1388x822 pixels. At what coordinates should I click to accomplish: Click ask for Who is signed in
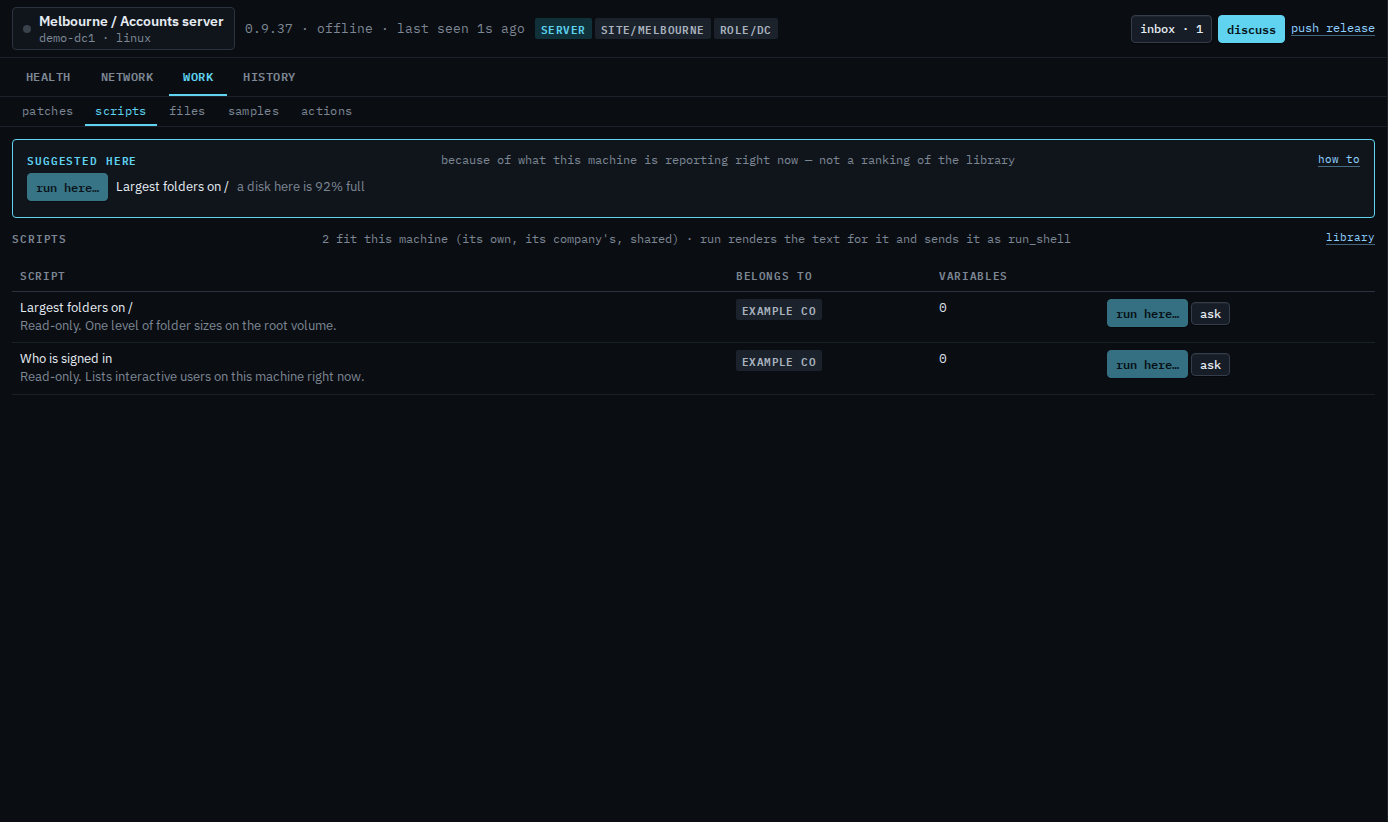click(1210, 365)
